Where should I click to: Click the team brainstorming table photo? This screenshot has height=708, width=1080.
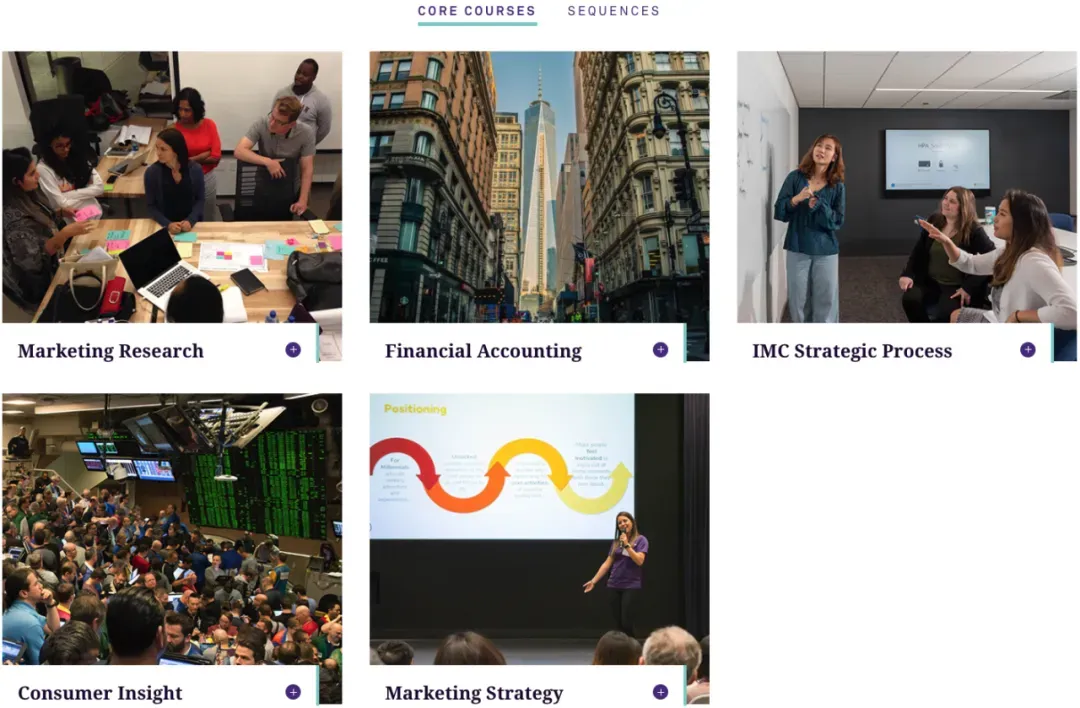(172, 187)
